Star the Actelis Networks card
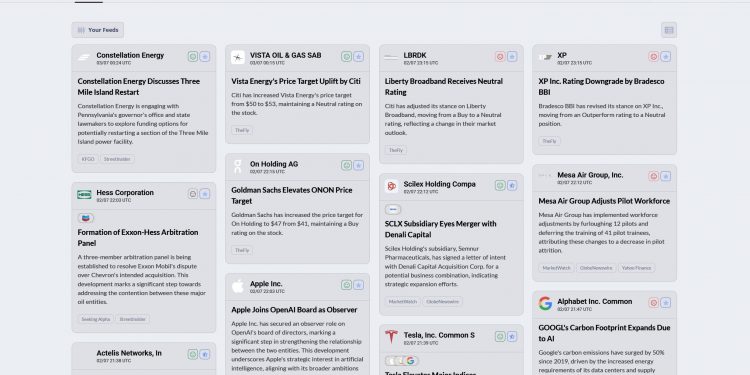The image size is (750, 375). (x=205, y=354)
